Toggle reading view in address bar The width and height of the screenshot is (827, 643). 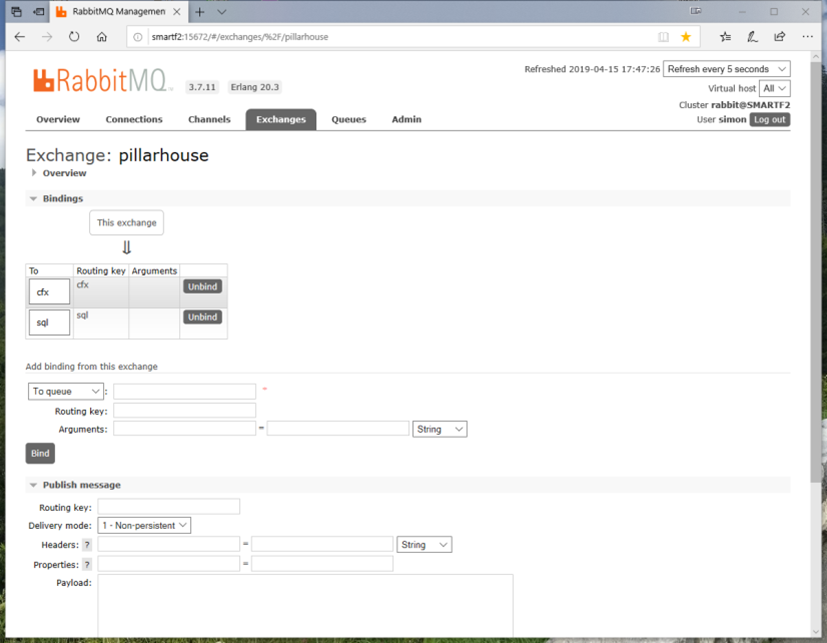(x=663, y=37)
